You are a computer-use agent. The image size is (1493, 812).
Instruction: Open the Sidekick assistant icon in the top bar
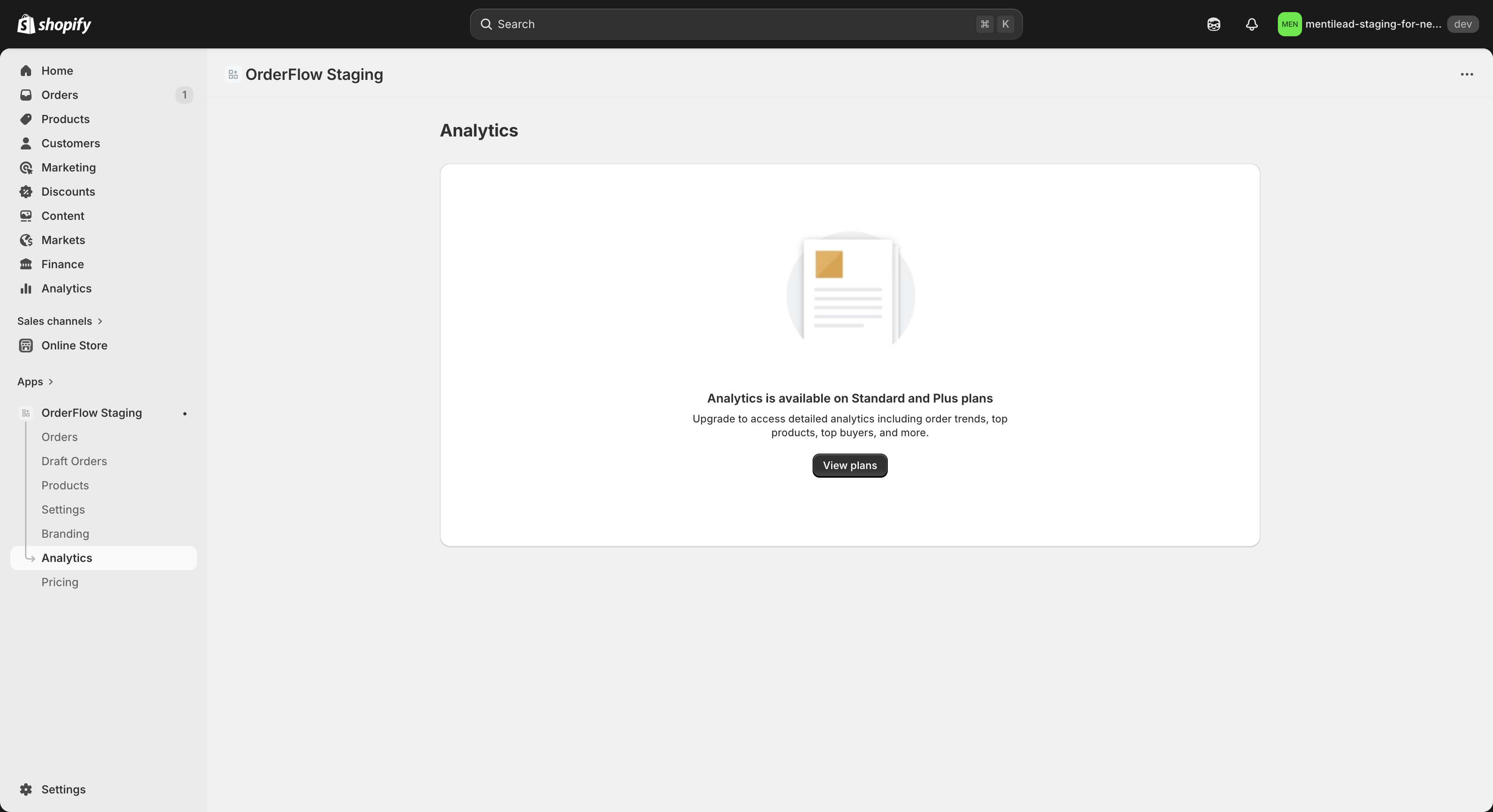(1213, 24)
